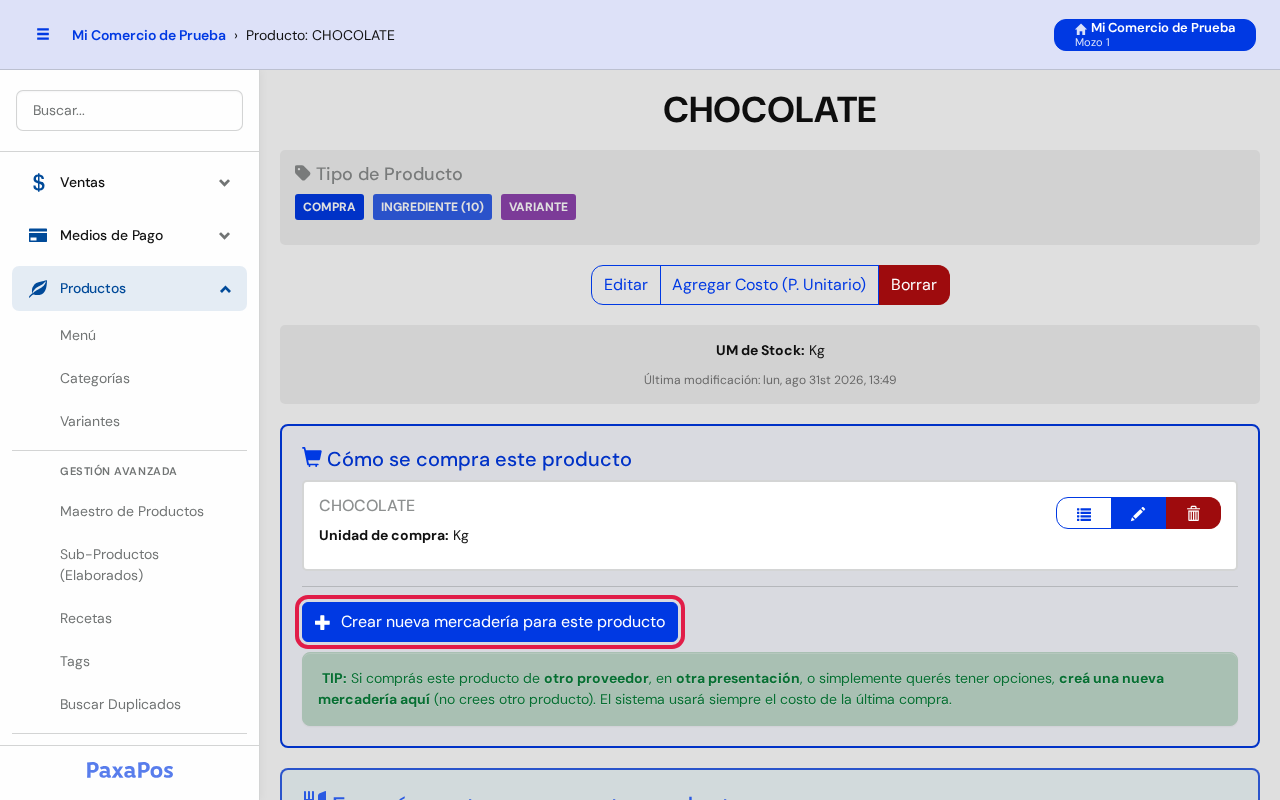Click Agregar Costo (P. Unitario)
Viewport: 1280px width, 800px height.
click(x=769, y=285)
